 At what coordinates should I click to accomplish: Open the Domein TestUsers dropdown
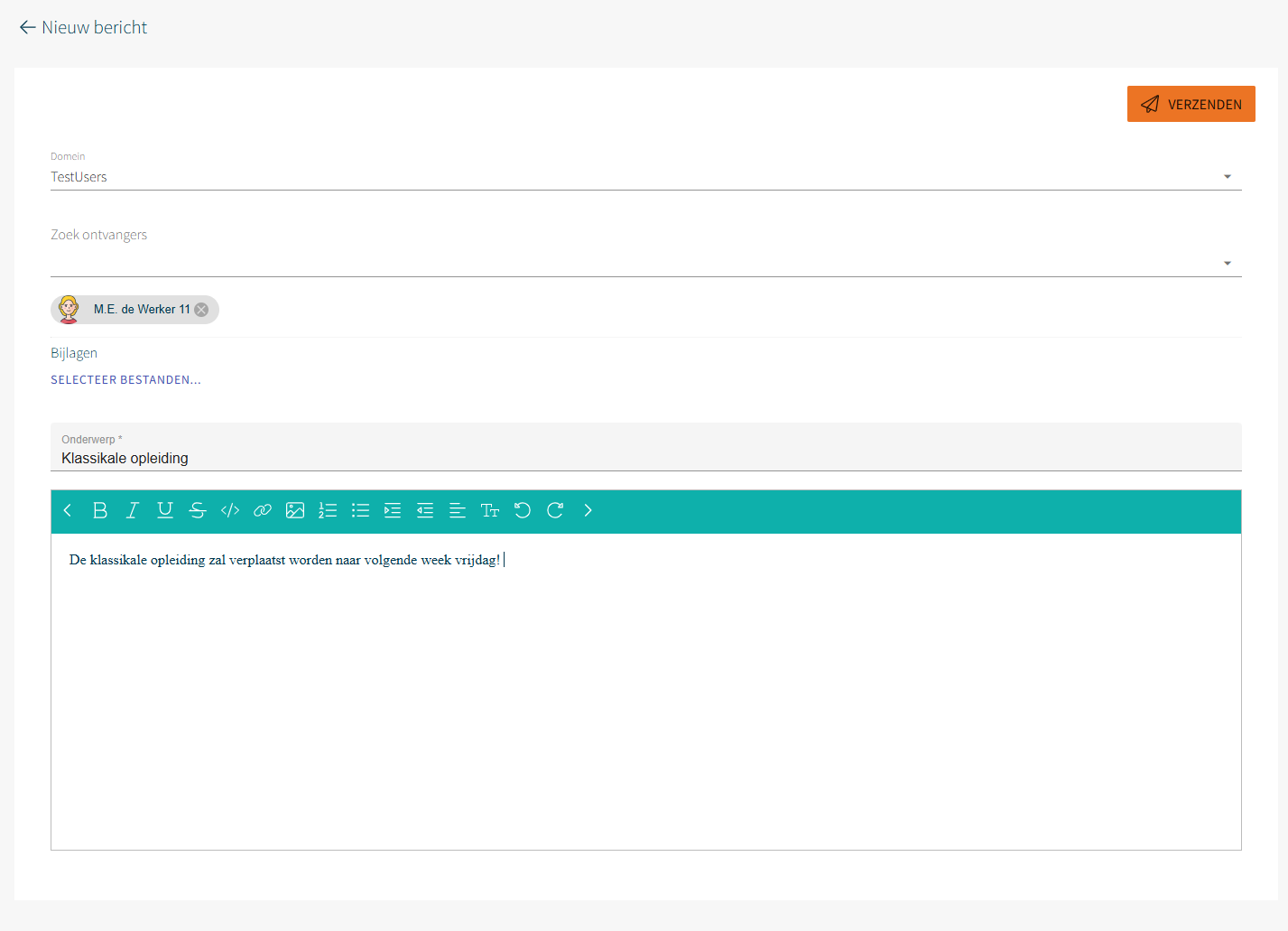click(x=645, y=177)
